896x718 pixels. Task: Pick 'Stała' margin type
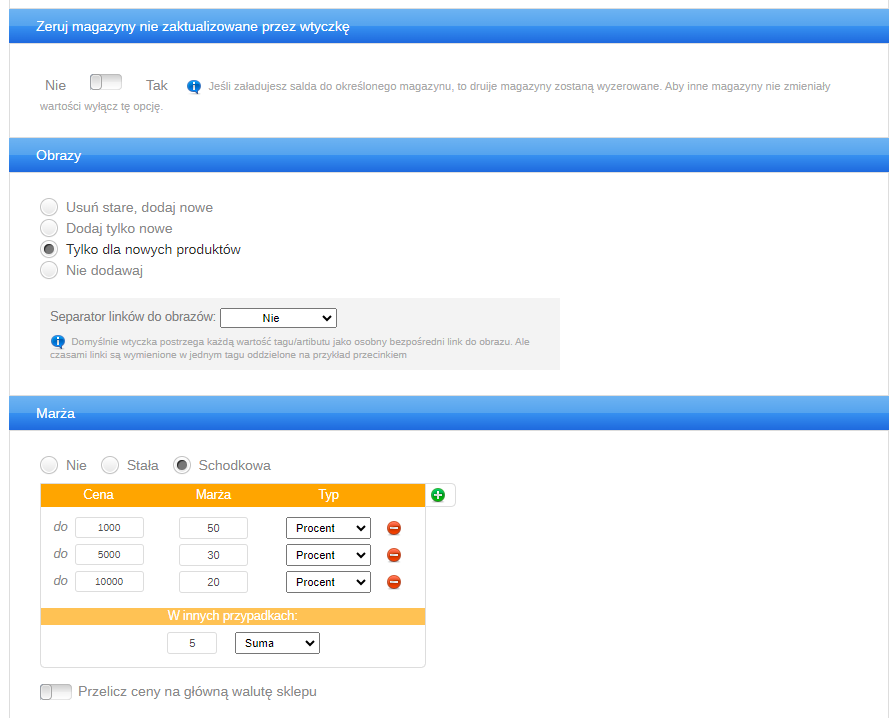(x=111, y=465)
